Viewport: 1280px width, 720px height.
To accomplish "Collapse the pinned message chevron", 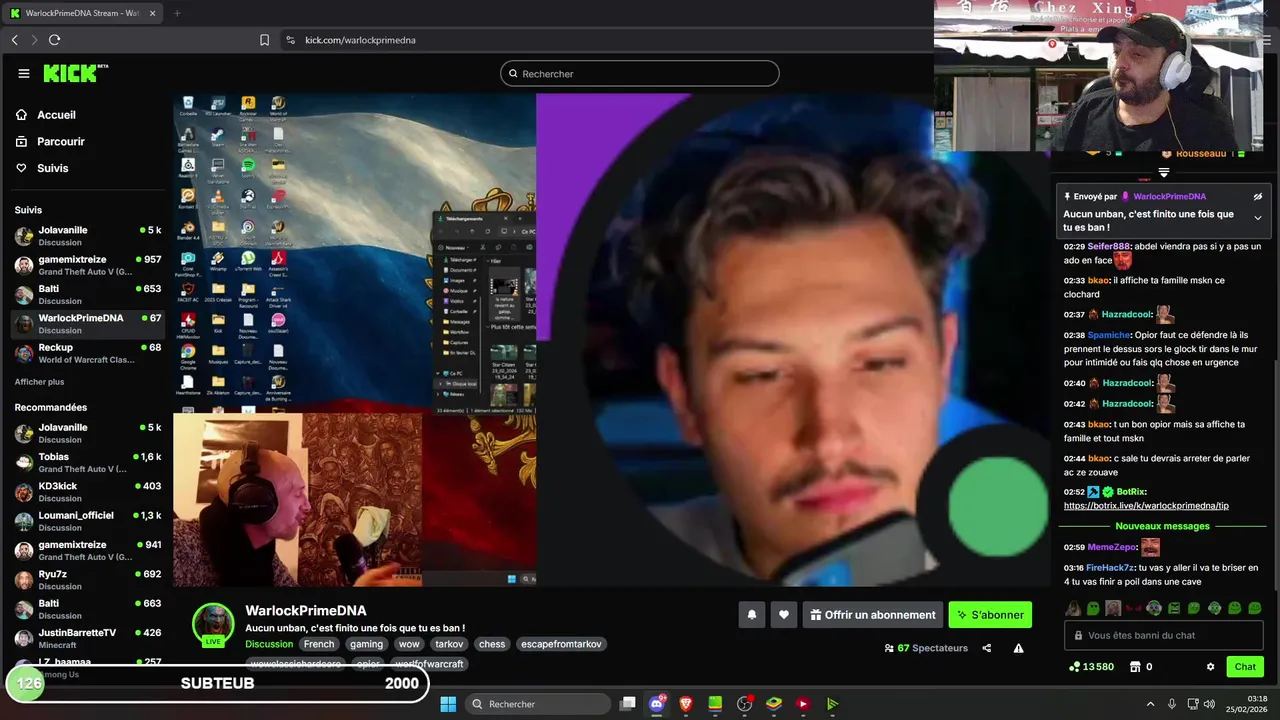I will click(1258, 218).
